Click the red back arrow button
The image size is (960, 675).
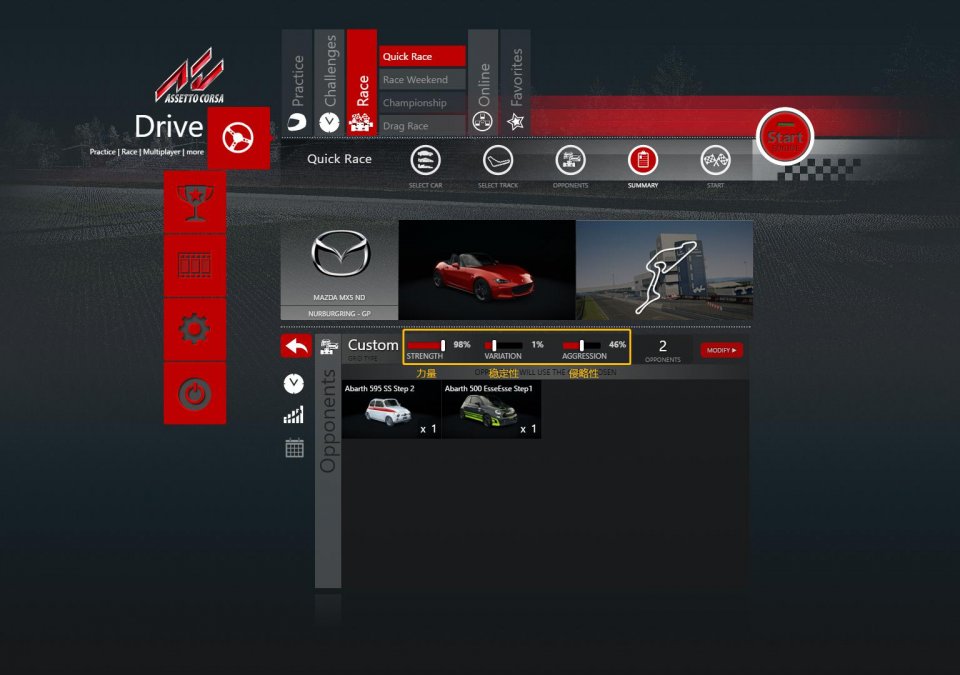pos(296,347)
